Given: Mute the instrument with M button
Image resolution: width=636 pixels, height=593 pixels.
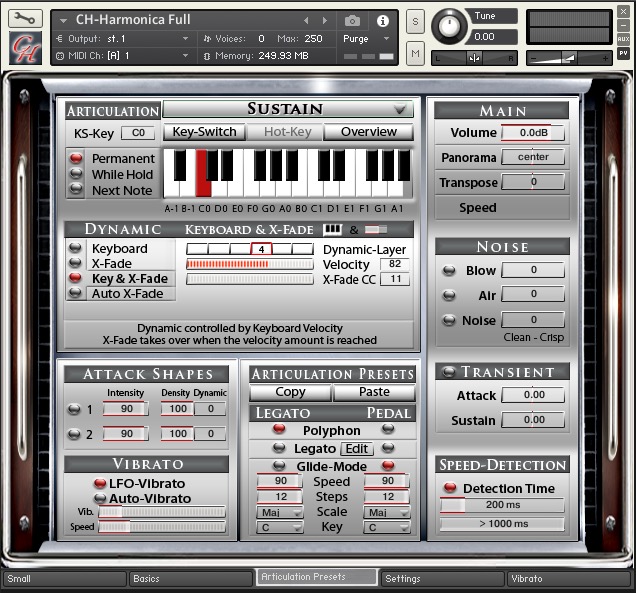Looking at the screenshot, I should [416, 52].
